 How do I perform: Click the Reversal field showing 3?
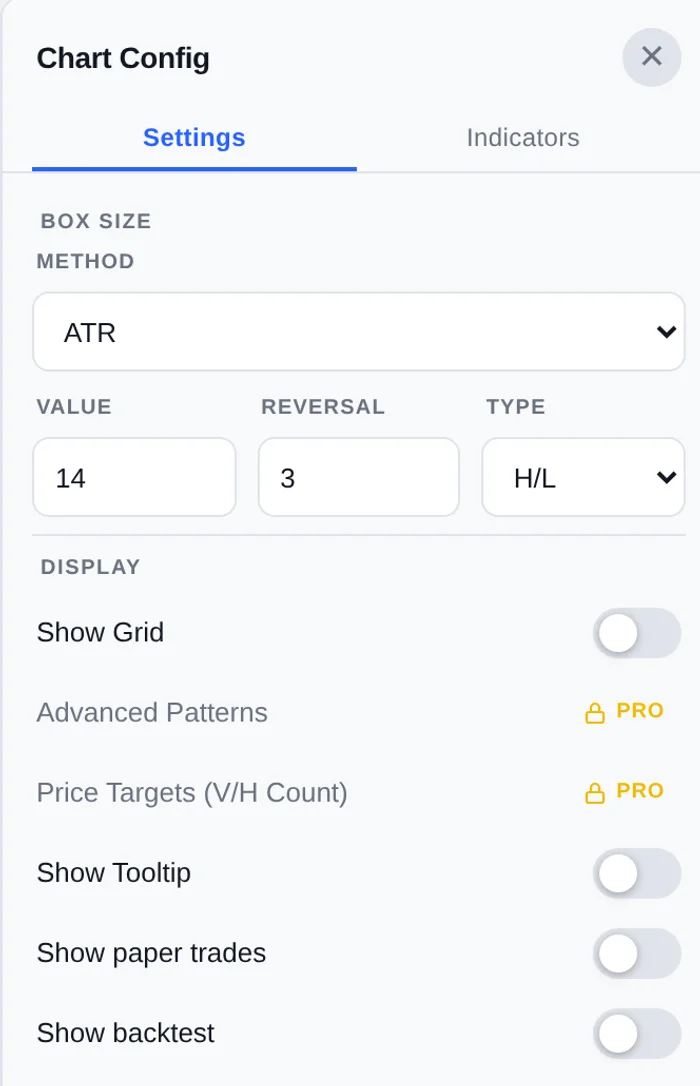359,477
